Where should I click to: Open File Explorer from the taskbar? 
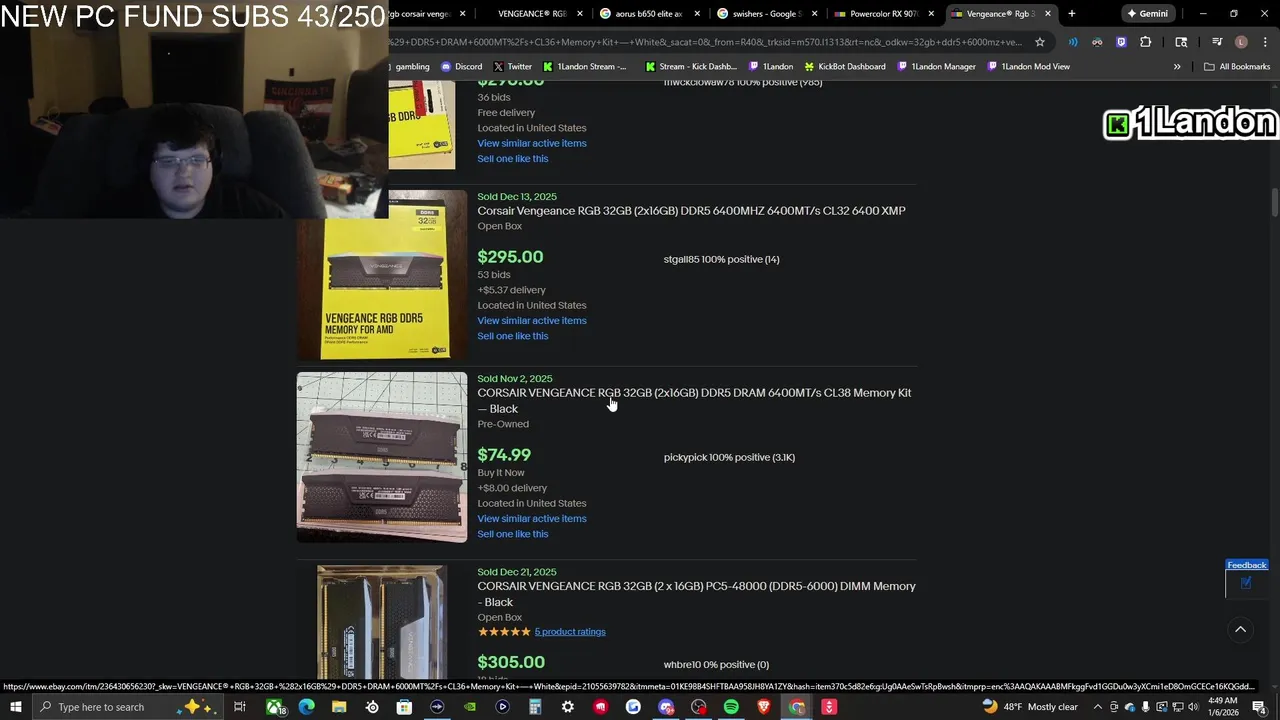(339, 707)
